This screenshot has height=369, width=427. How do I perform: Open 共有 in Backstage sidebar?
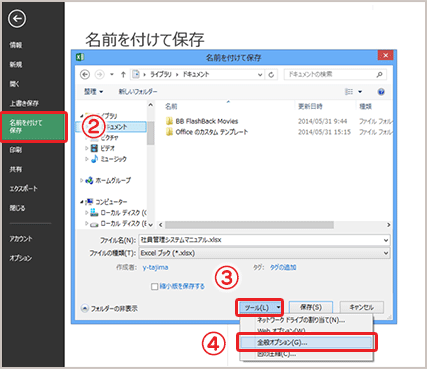tap(16, 169)
